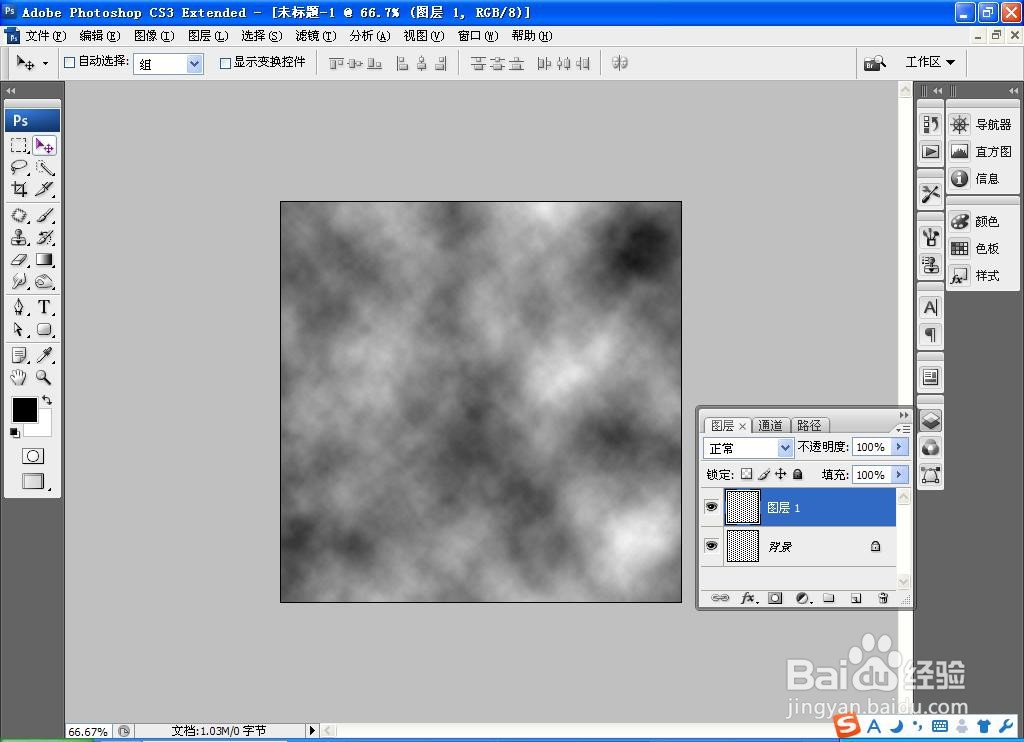This screenshot has height=742, width=1024.
Task: Open the Layers panel options menu
Action: 903,428
